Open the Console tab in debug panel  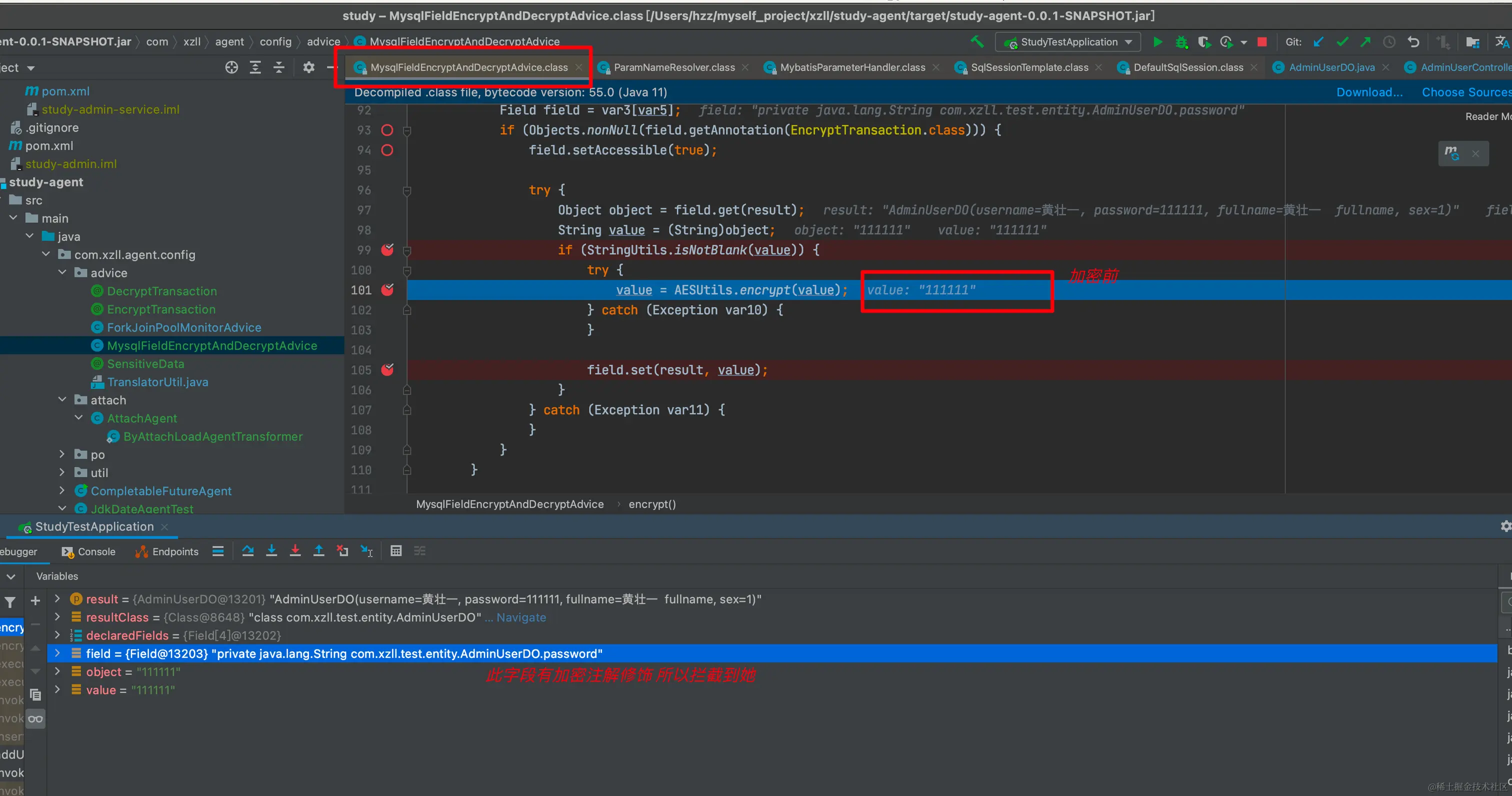(89, 551)
